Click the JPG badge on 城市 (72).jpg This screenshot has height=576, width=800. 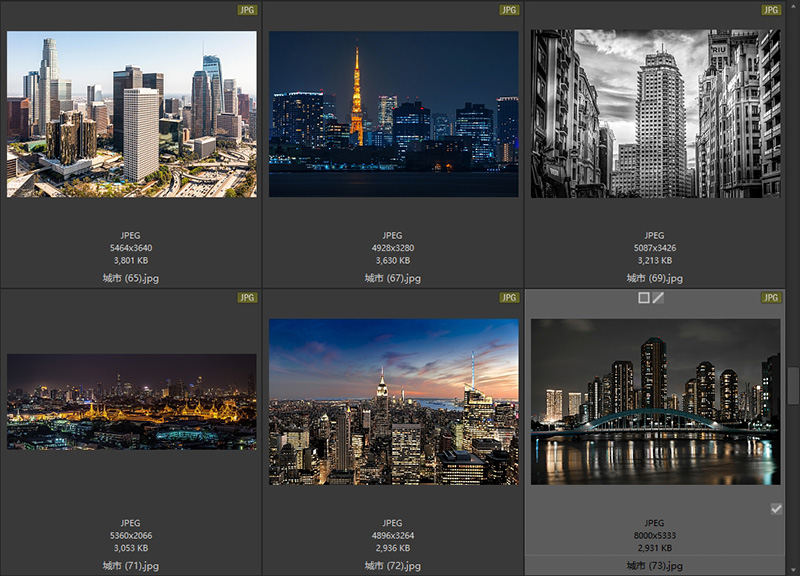pyautogui.click(x=510, y=297)
